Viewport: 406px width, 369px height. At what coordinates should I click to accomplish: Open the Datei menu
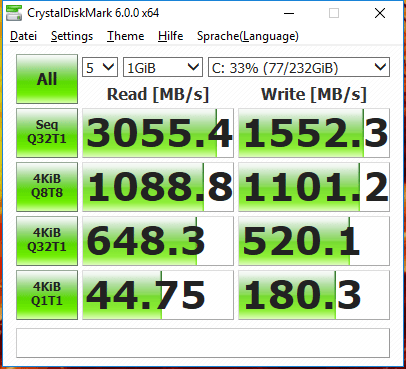click(23, 36)
